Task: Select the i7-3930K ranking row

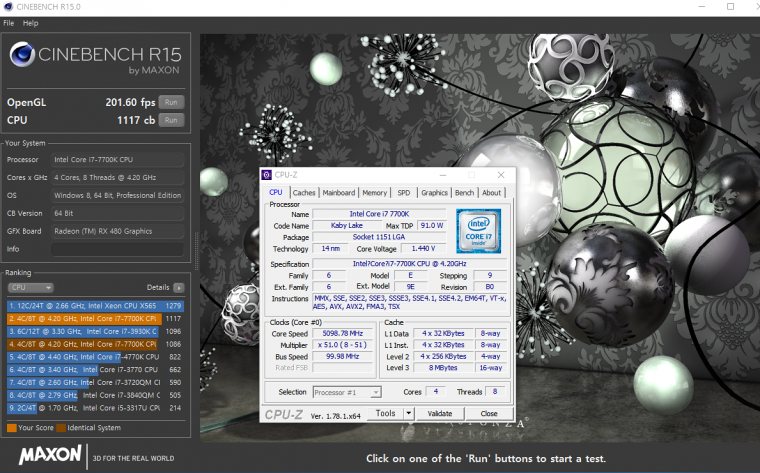Action: point(95,331)
